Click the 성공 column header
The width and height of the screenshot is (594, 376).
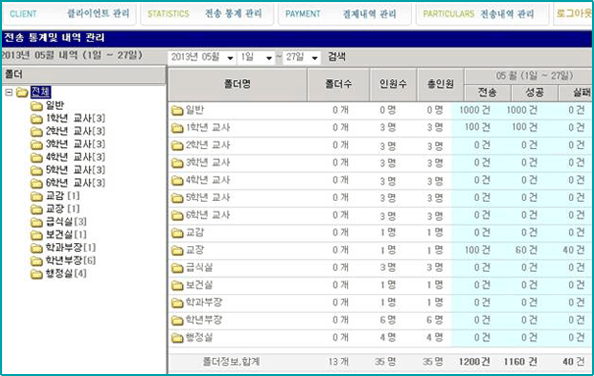(535, 92)
